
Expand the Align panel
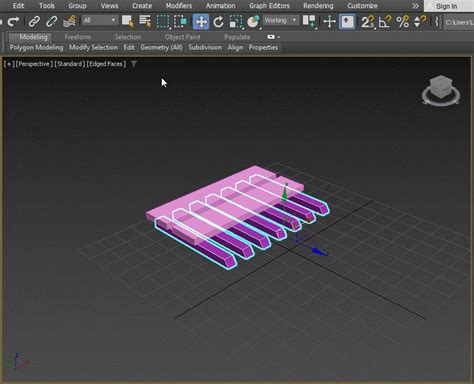[235, 47]
